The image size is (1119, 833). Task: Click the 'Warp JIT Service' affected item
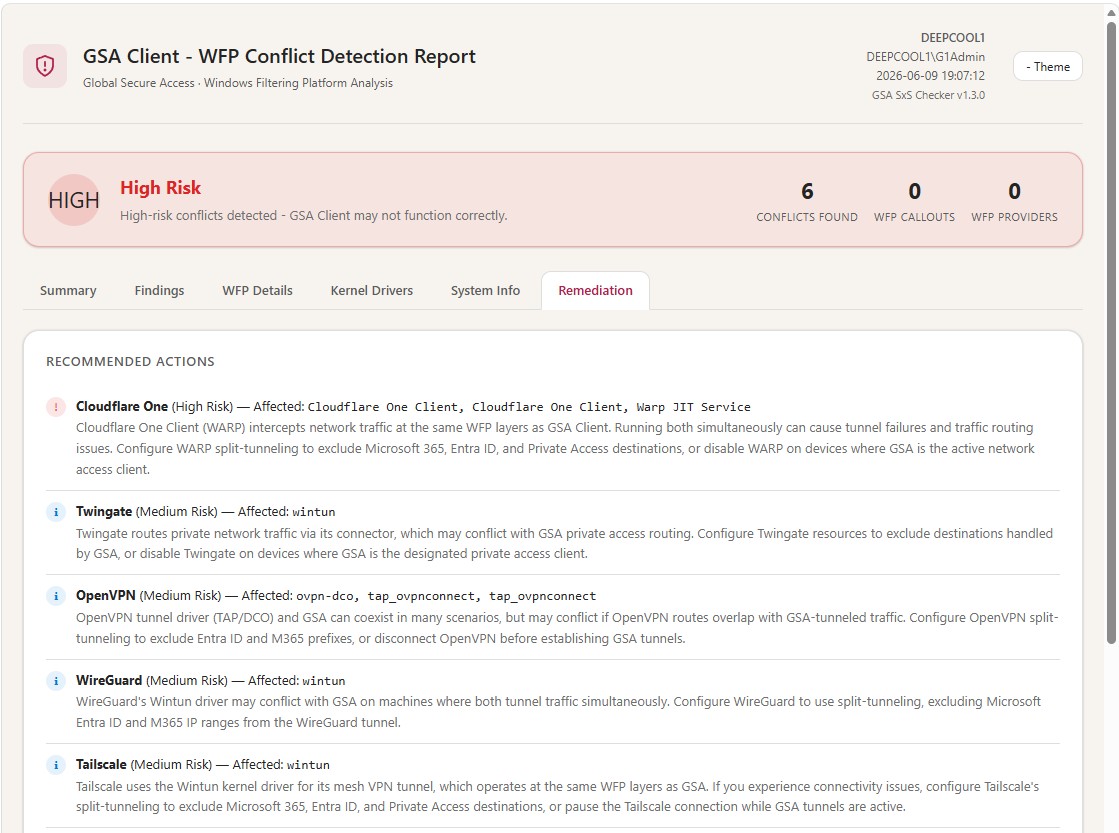694,407
